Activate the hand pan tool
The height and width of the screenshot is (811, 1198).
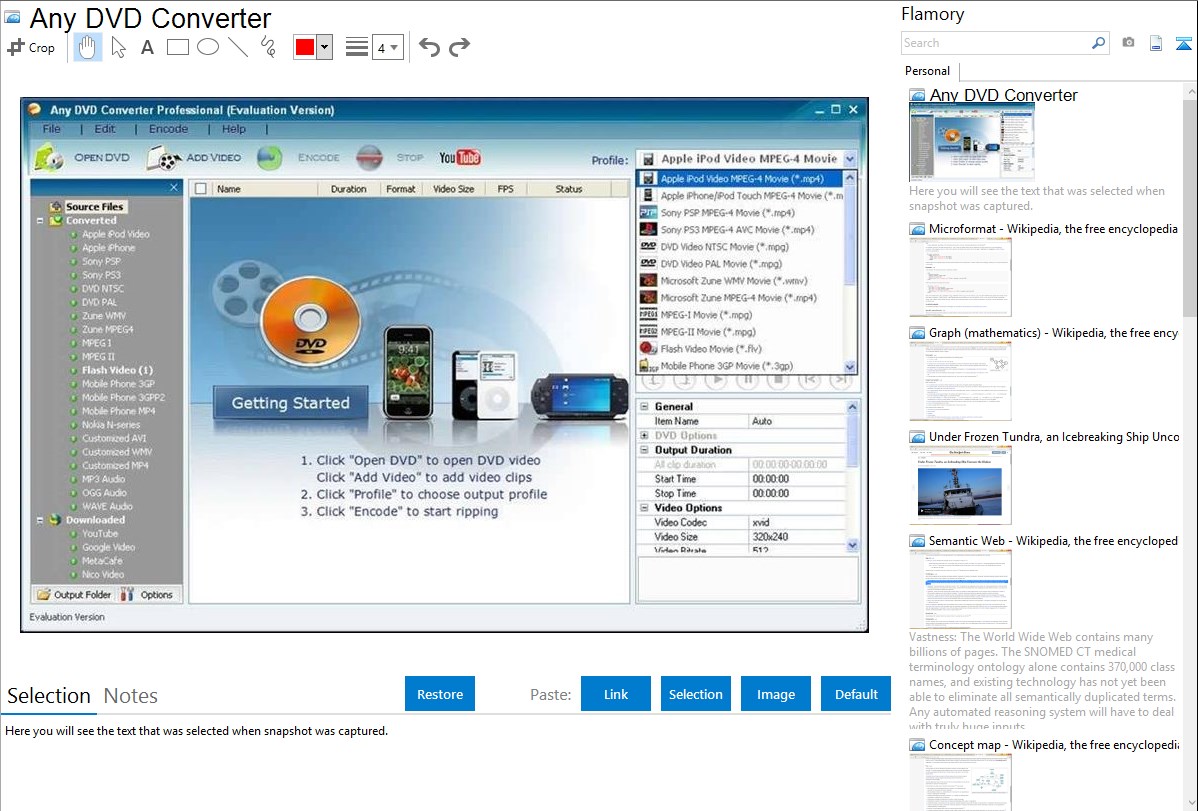(x=87, y=47)
